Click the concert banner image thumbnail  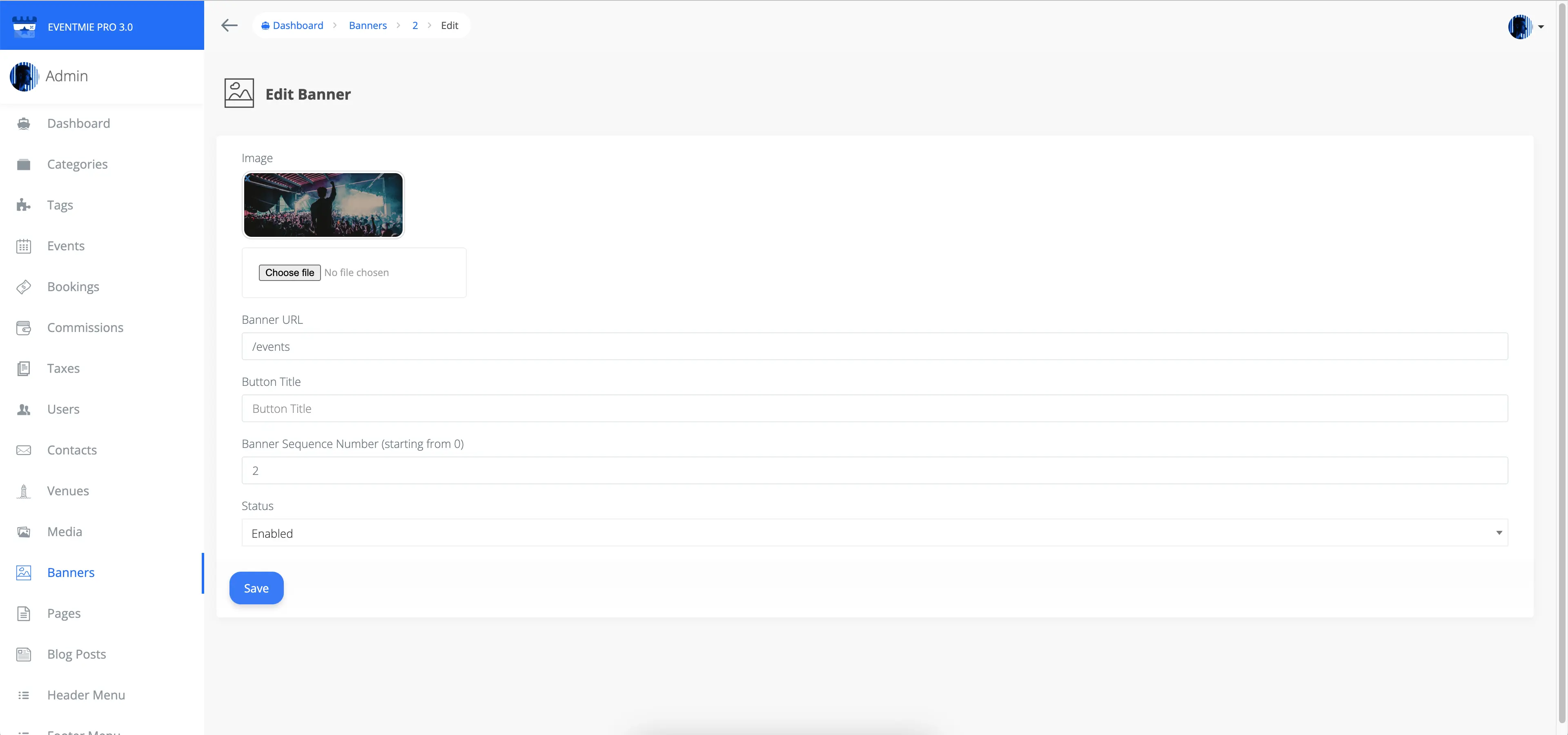[x=323, y=205]
